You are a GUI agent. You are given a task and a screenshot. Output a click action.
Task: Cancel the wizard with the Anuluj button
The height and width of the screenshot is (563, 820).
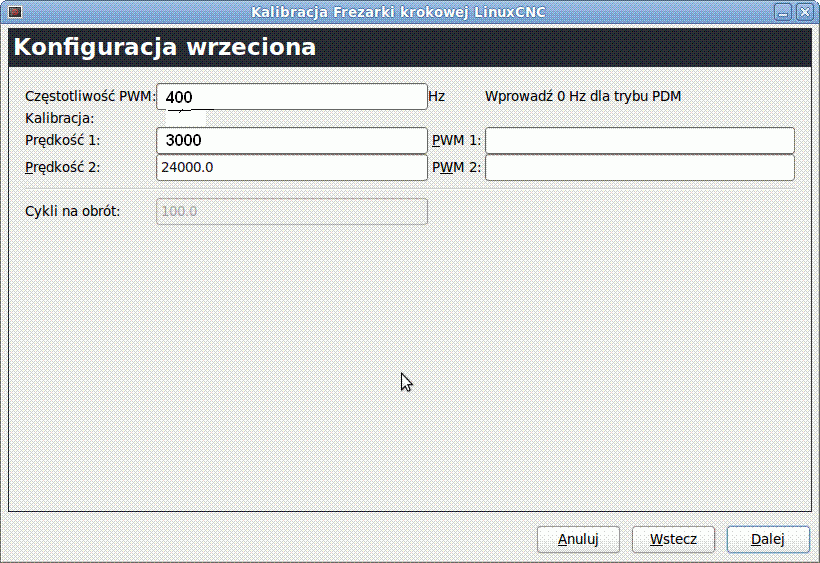click(578, 539)
